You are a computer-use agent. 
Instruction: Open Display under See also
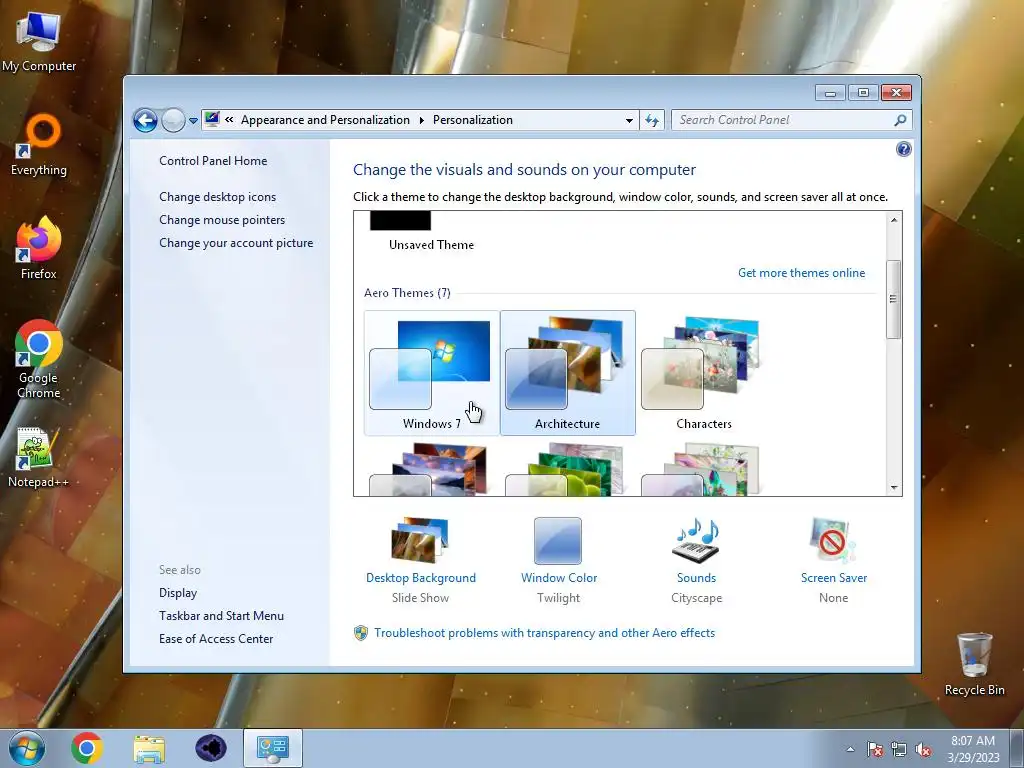click(178, 592)
